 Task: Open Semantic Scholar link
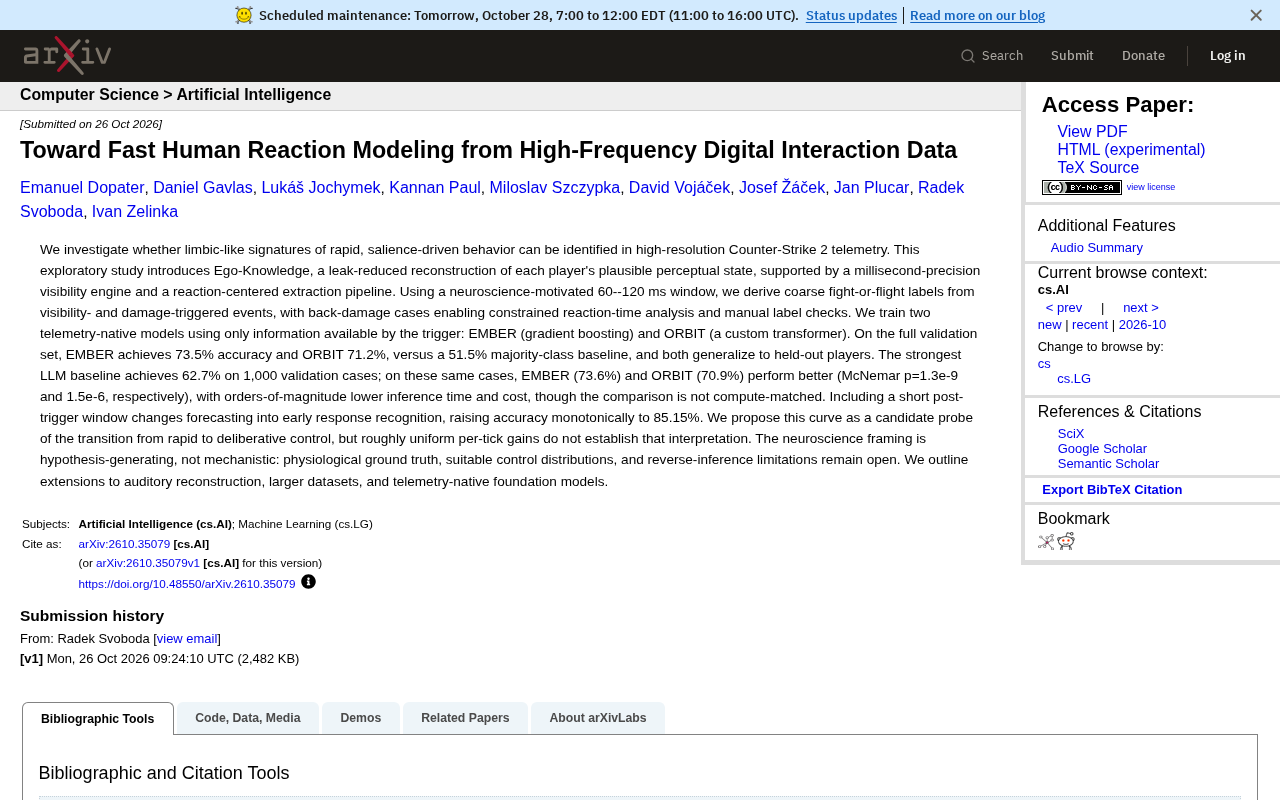pyautogui.click(x=1108, y=464)
